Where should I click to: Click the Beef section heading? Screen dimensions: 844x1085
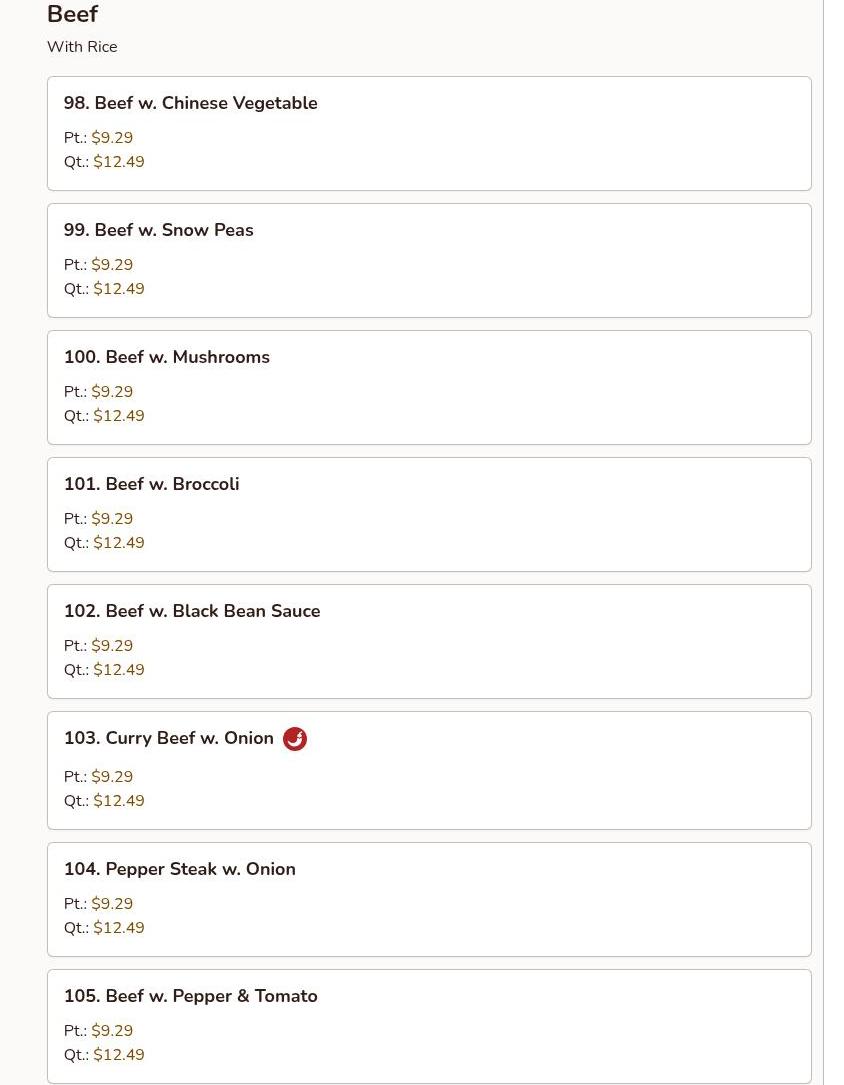(x=73, y=14)
